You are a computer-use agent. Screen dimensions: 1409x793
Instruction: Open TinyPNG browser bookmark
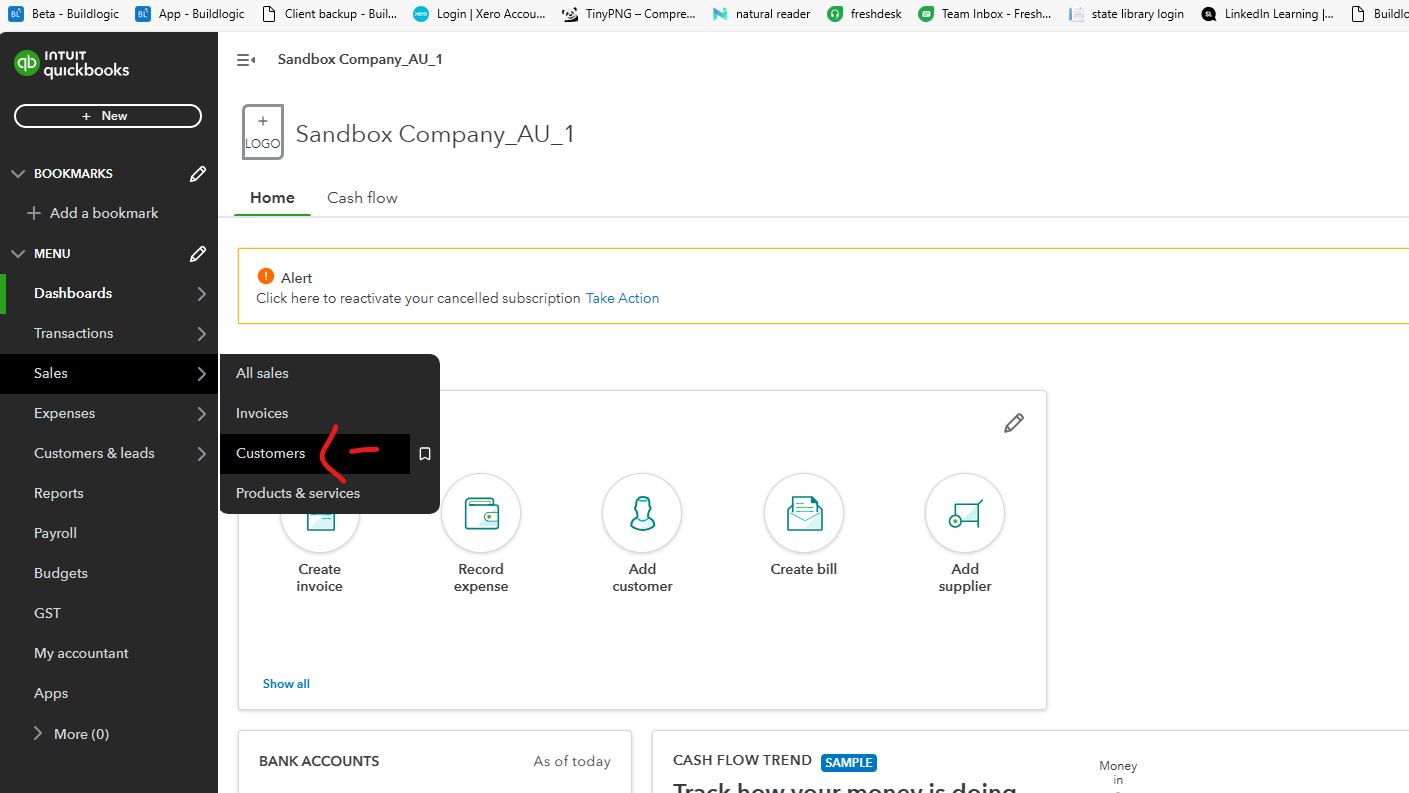click(630, 14)
